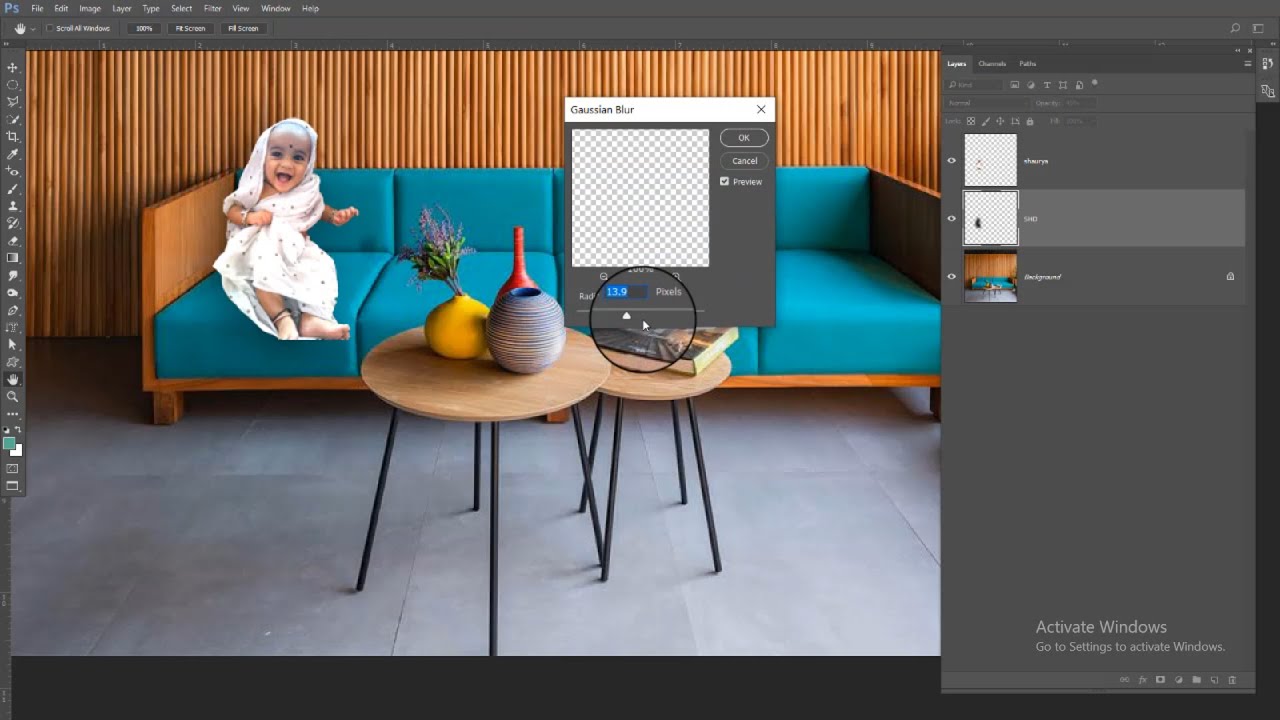Image resolution: width=1280 pixels, height=720 pixels.
Task: Toggle lock transparent pixels
Action: [972, 121]
